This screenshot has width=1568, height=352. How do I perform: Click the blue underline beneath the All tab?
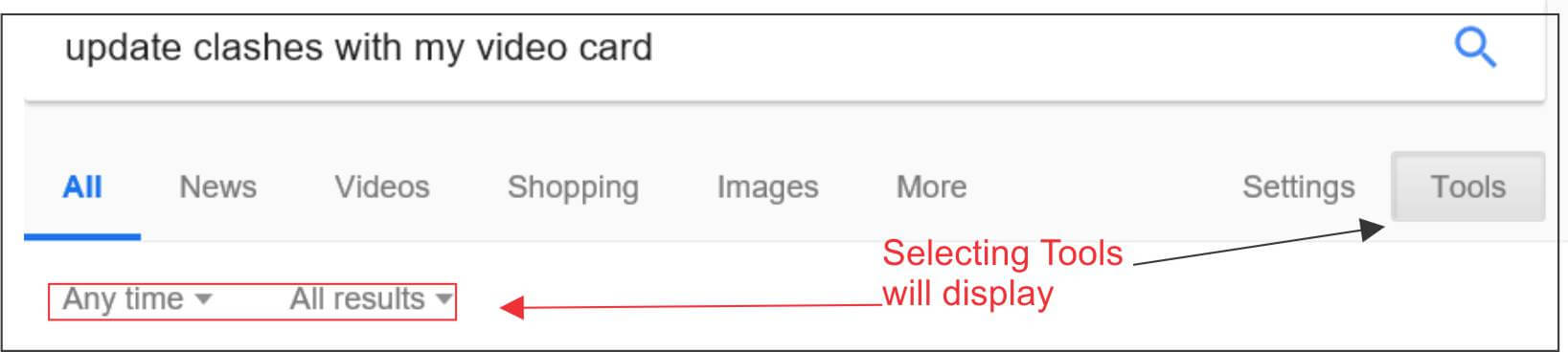pyautogui.click(x=82, y=236)
